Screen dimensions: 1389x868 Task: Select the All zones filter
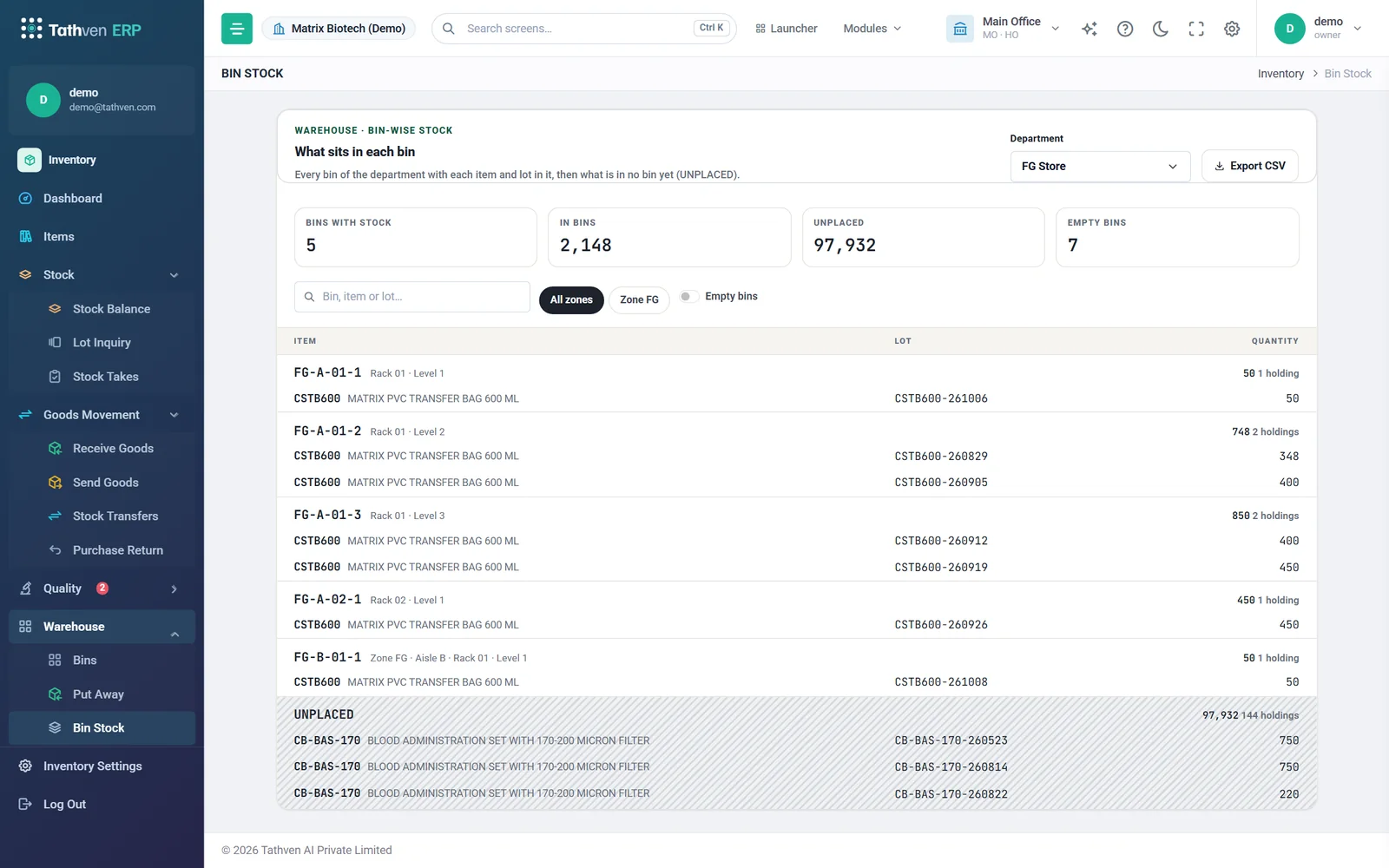(571, 300)
